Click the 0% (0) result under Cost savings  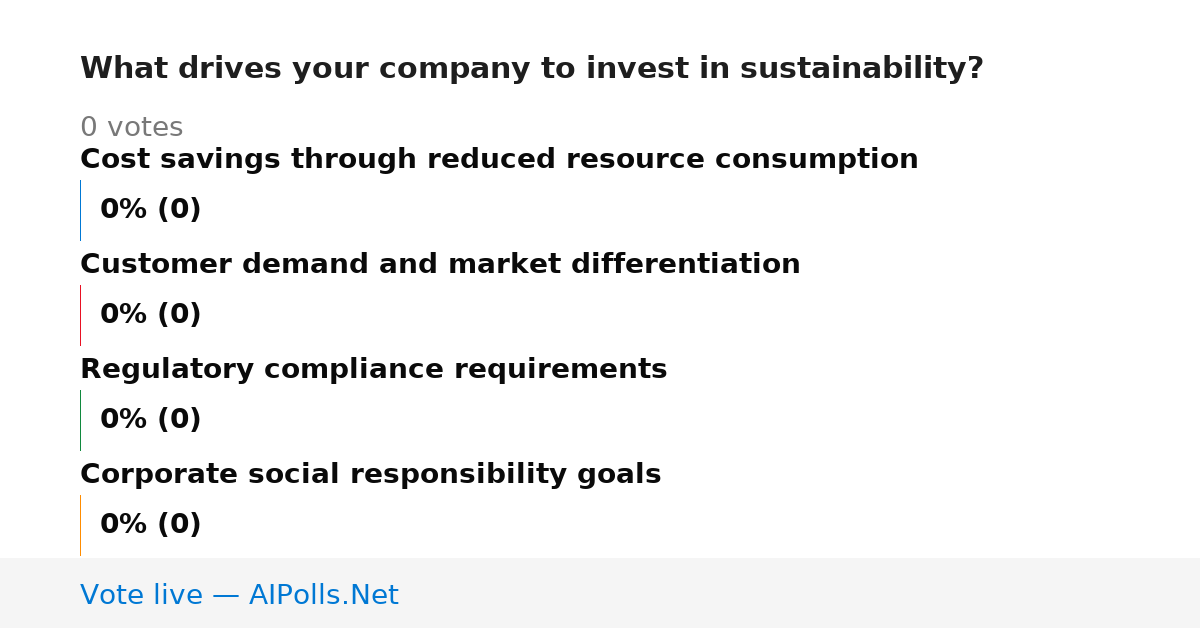pyautogui.click(x=150, y=210)
